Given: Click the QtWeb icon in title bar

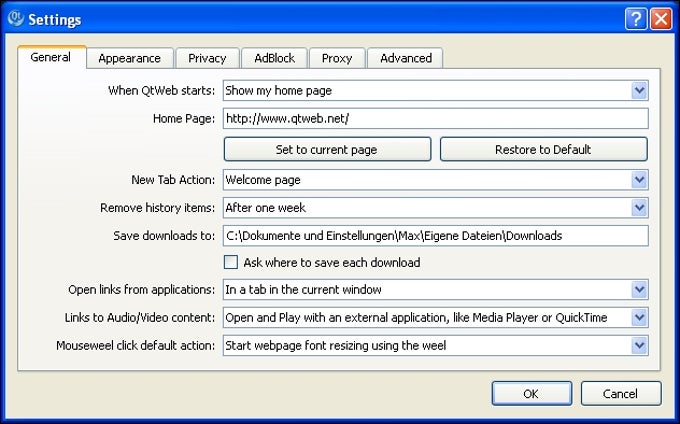Looking at the screenshot, I should click(x=16, y=19).
